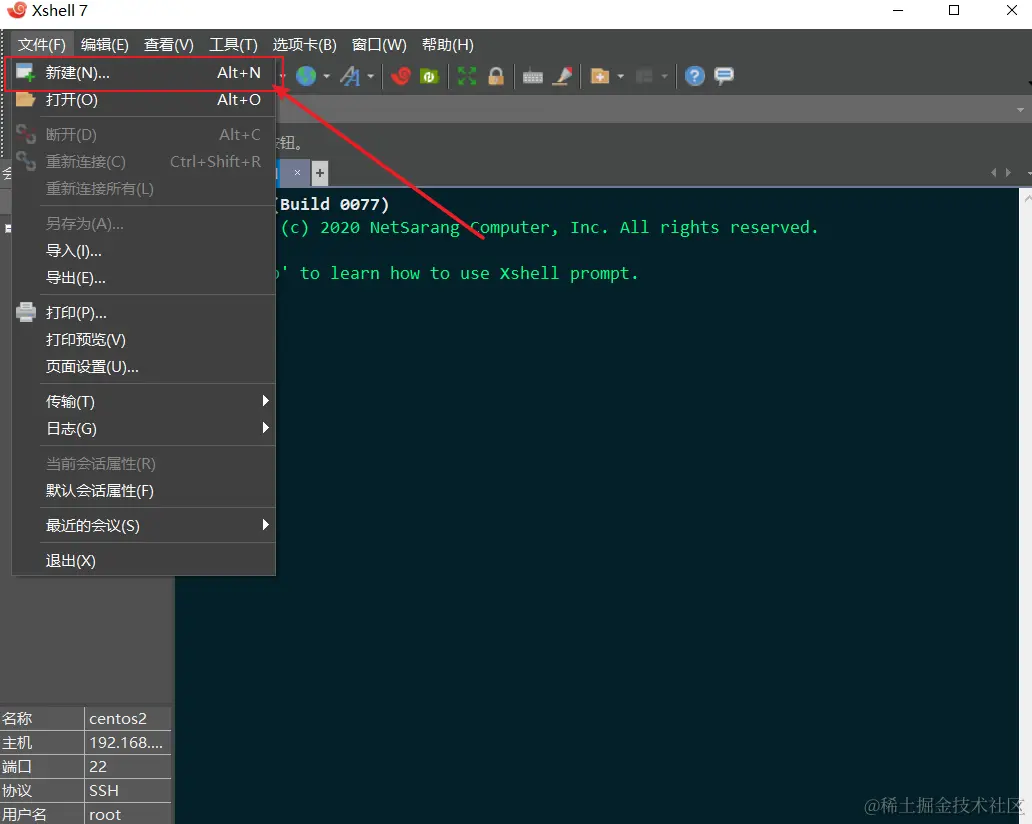Maximize the Xshell 7 window

coord(954,11)
